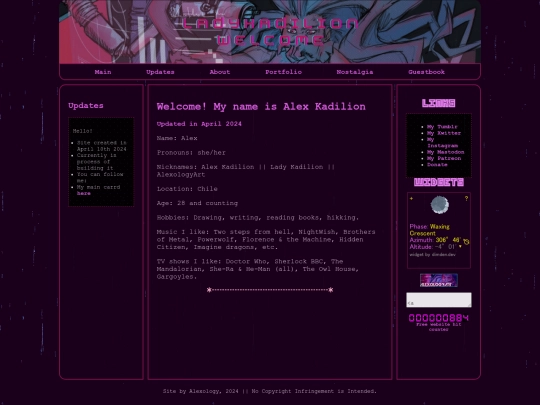Open the 'widget by dimden.dev' credit link
This screenshot has height=405, width=540.
(433, 255)
